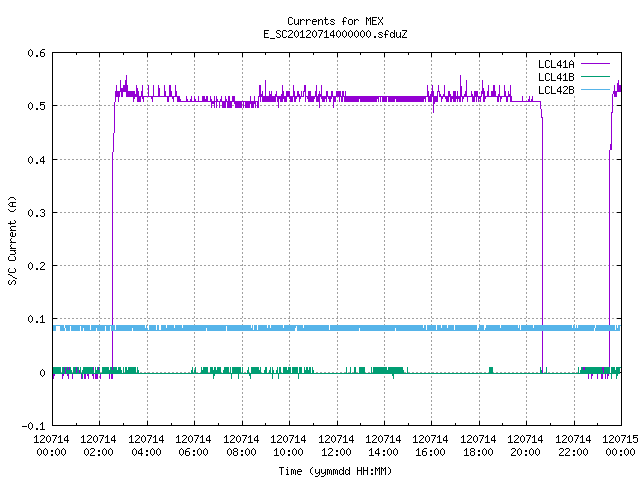Click the y-axis tick value 0.2
The height and width of the screenshot is (480, 640).
click(36, 266)
